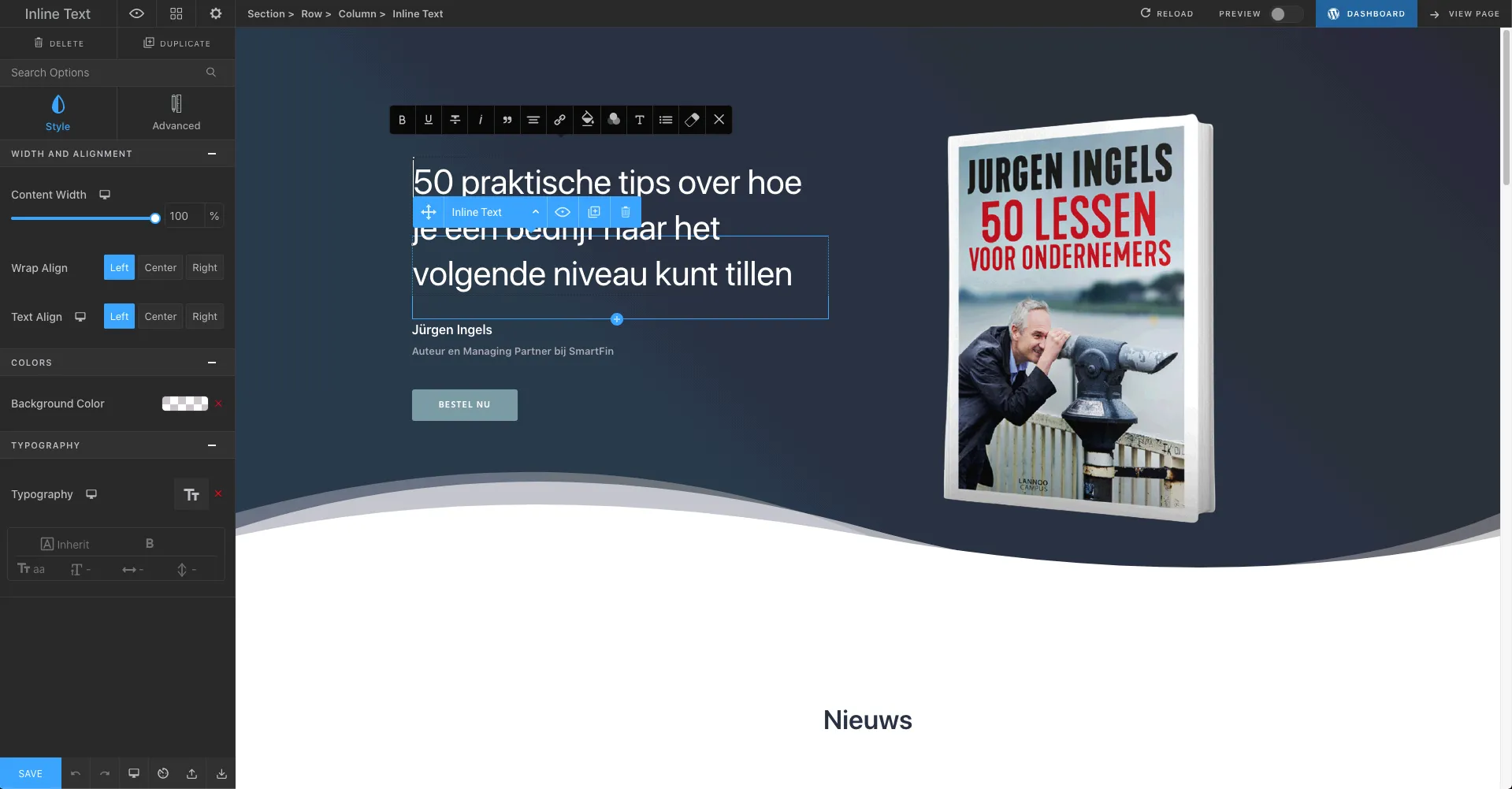The image size is (1512, 789).
Task: Open text alignment option in toolbar
Action: (533, 120)
